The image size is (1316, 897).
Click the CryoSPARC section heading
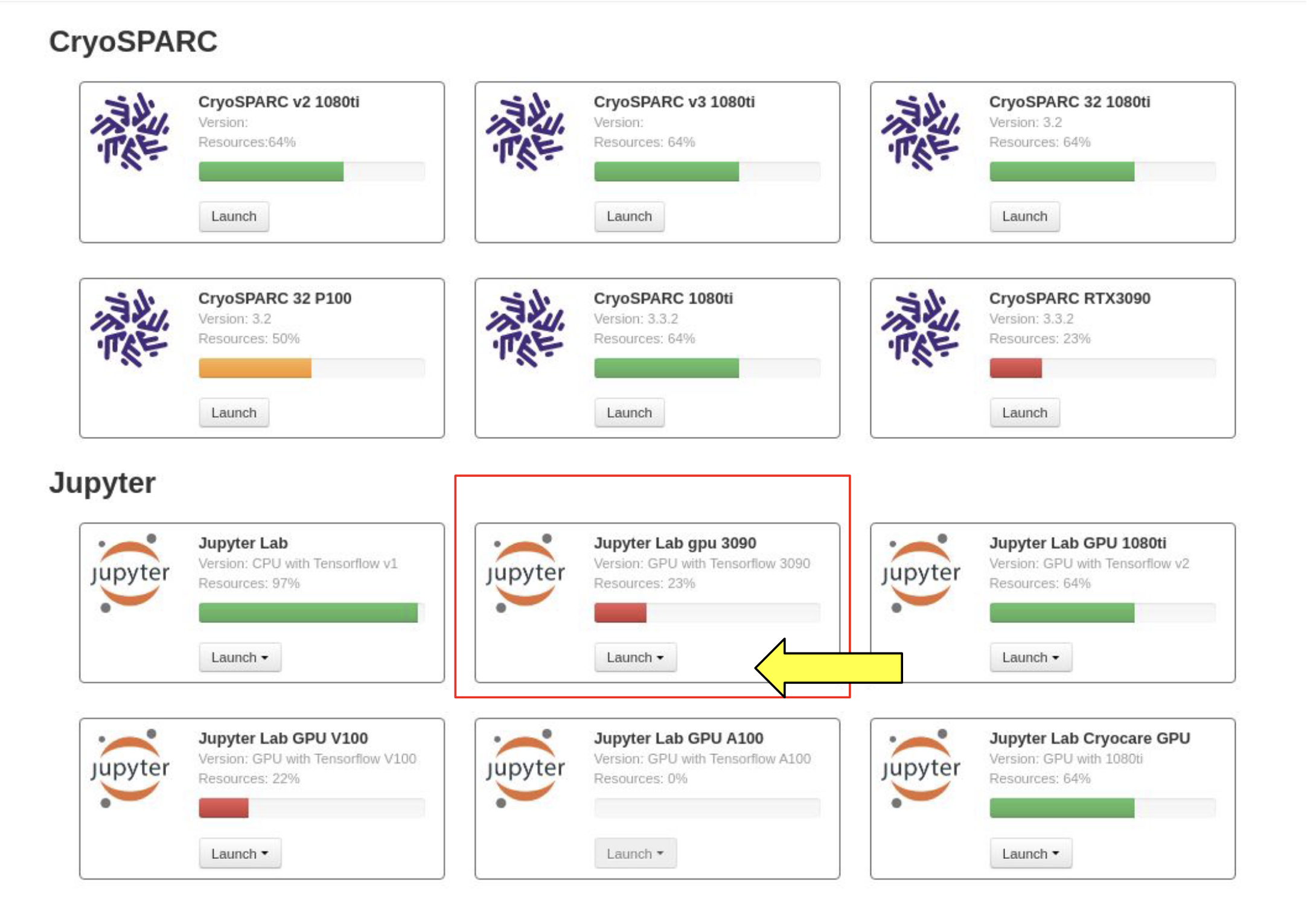[x=133, y=42]
